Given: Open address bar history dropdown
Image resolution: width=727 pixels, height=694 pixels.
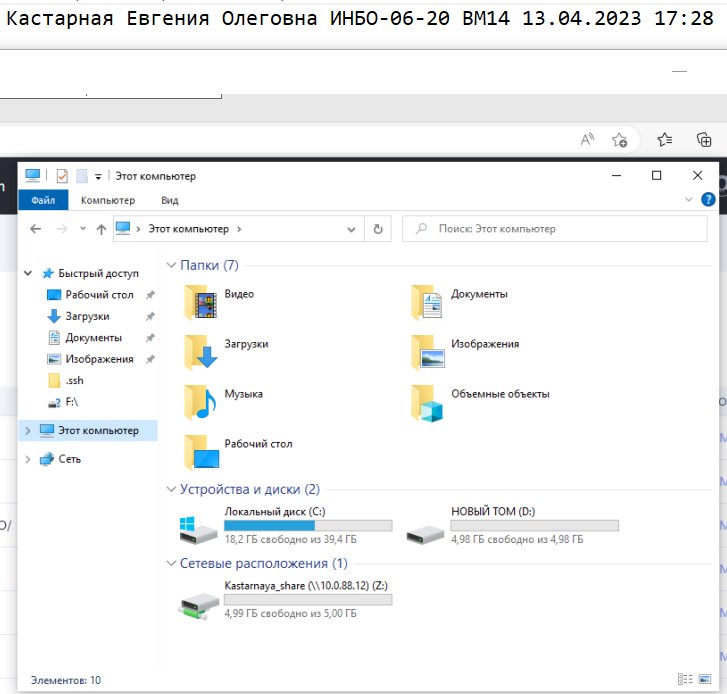Looking at the screenshot, I should point(351,229).
